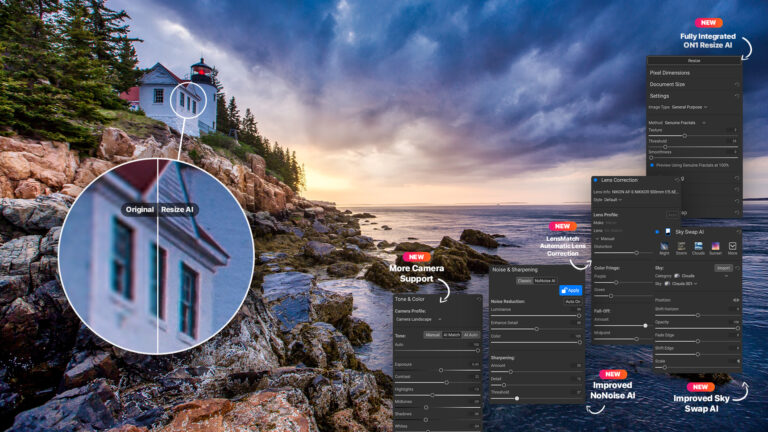Adjust the Luminance noise reduction slider

(x=579, y=316)
